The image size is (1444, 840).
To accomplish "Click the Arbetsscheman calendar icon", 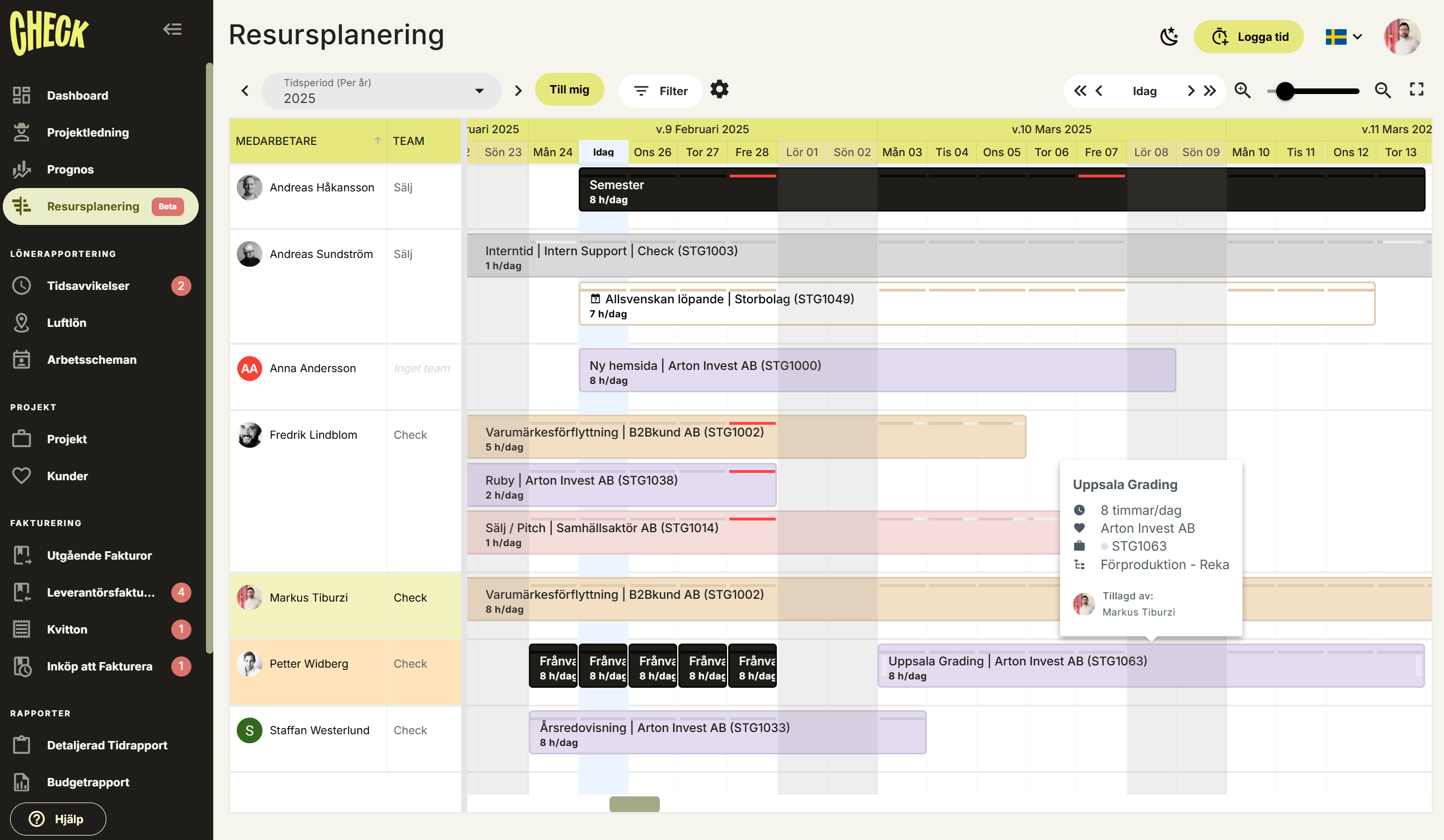I will point(22,359).
